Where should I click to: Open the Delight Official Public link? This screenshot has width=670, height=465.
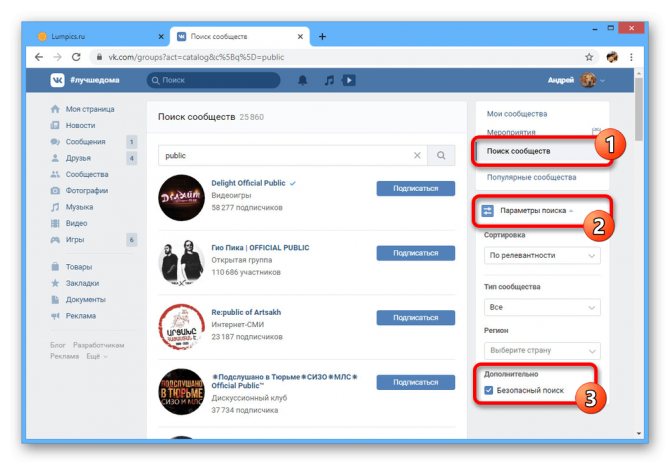(x=248, y=183)
